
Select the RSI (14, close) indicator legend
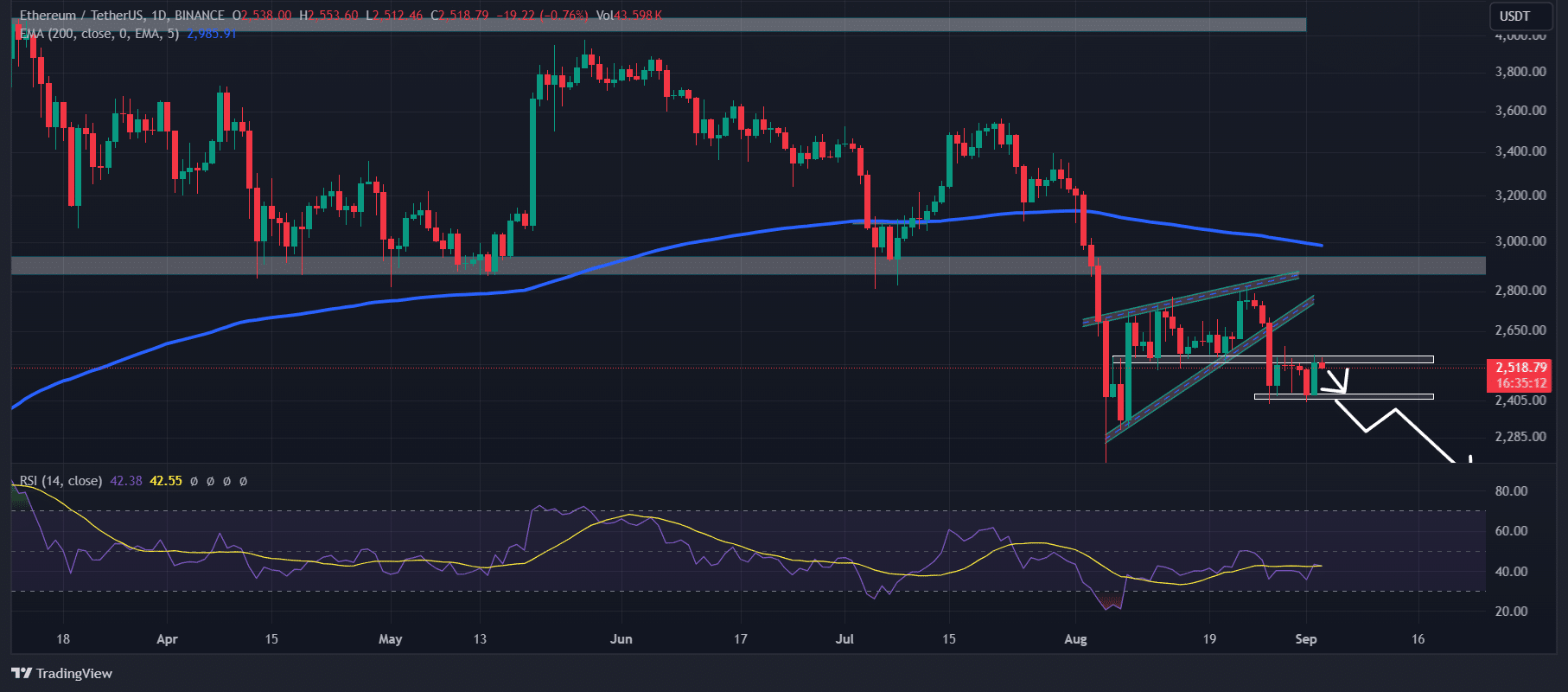[61, 481]
